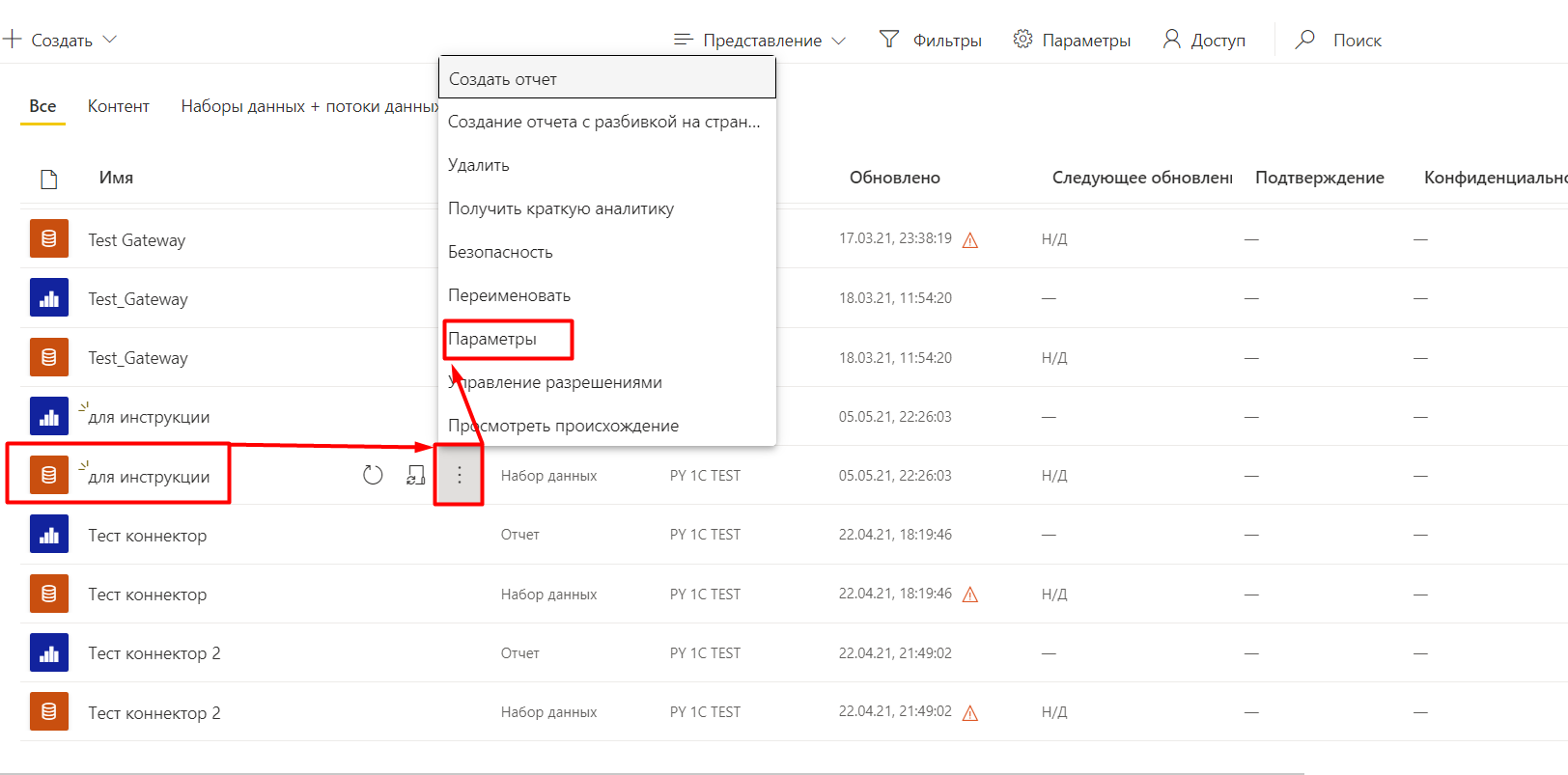The image size is (1568, 775).
Task: Choose Удалить from the context menu
Action: [x=479, y=165]
